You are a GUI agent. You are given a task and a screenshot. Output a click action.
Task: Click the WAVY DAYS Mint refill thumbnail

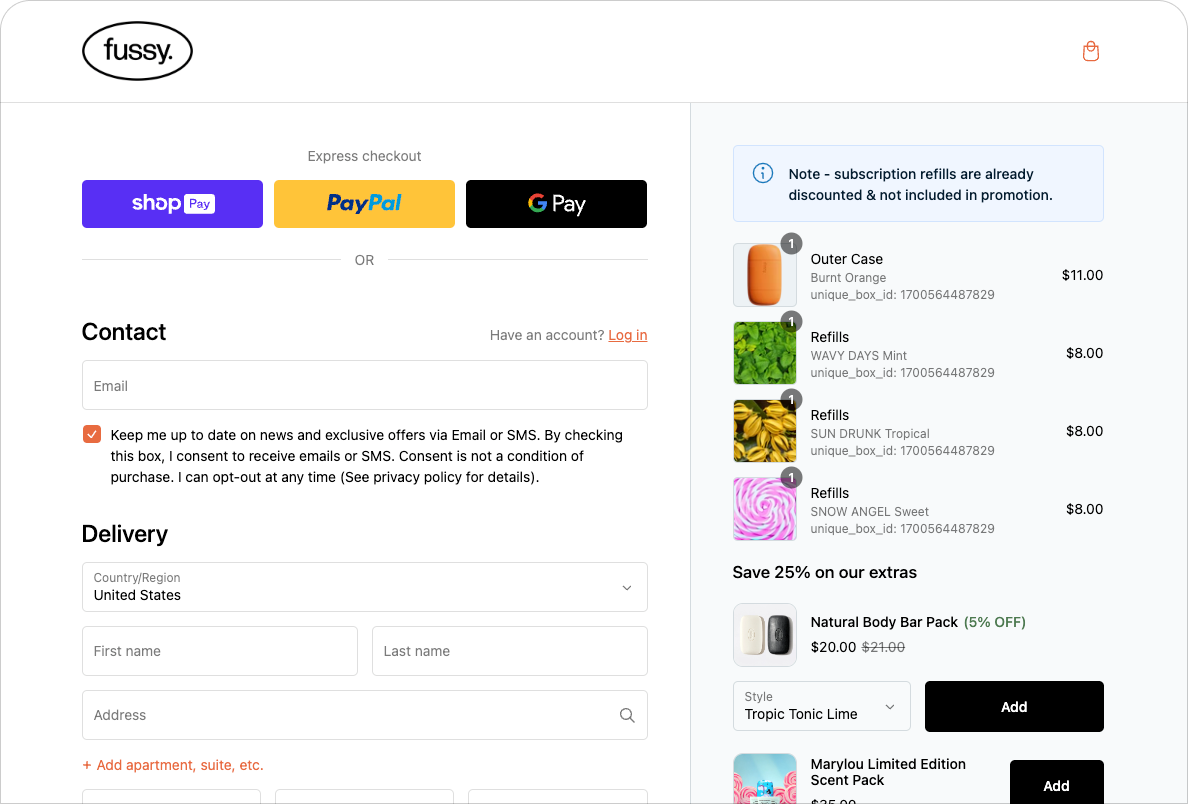pyautogui.click(x=764, y=353)
